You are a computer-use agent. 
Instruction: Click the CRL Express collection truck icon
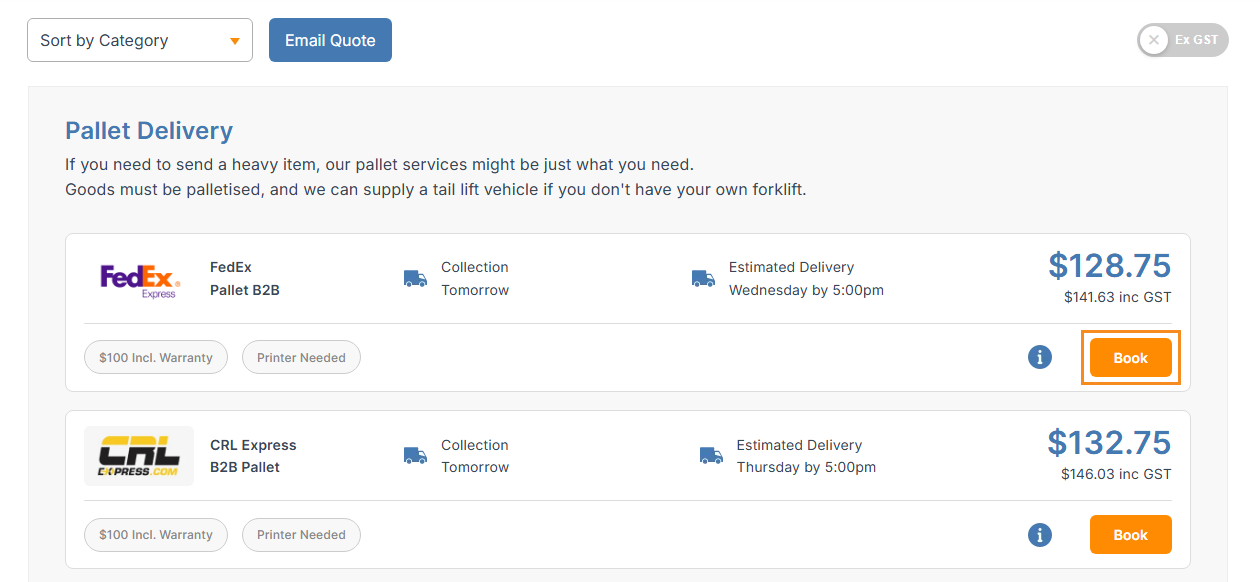coord(415,456)
